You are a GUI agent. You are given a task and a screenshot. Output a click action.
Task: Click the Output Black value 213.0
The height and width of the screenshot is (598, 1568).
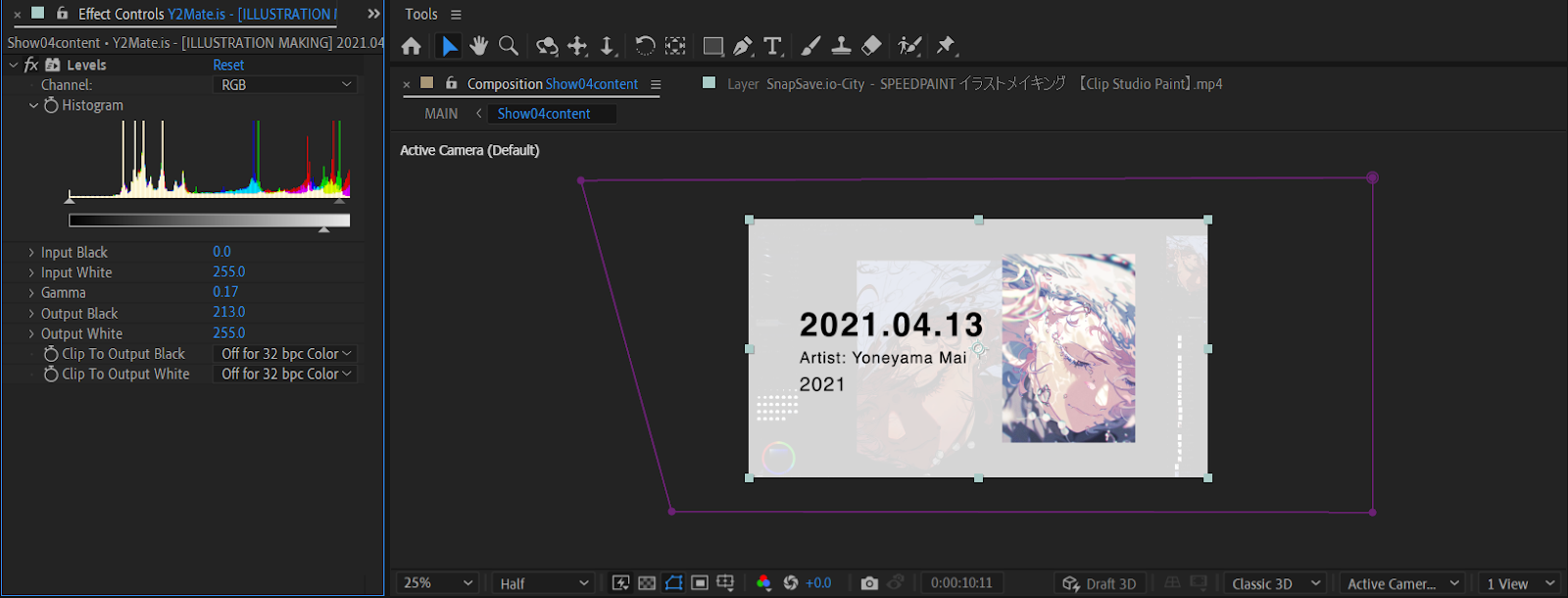pyautogui.click(x=229, y=312)
